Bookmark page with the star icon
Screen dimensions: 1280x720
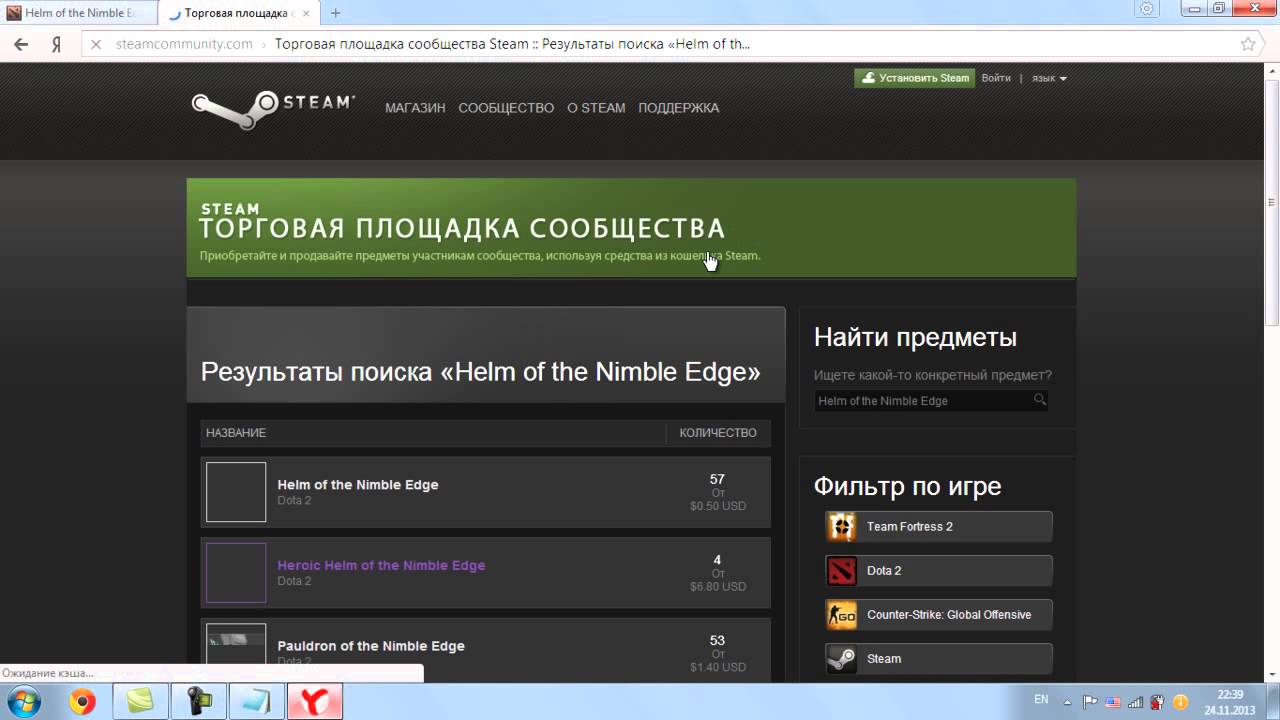coord(1247,44)
